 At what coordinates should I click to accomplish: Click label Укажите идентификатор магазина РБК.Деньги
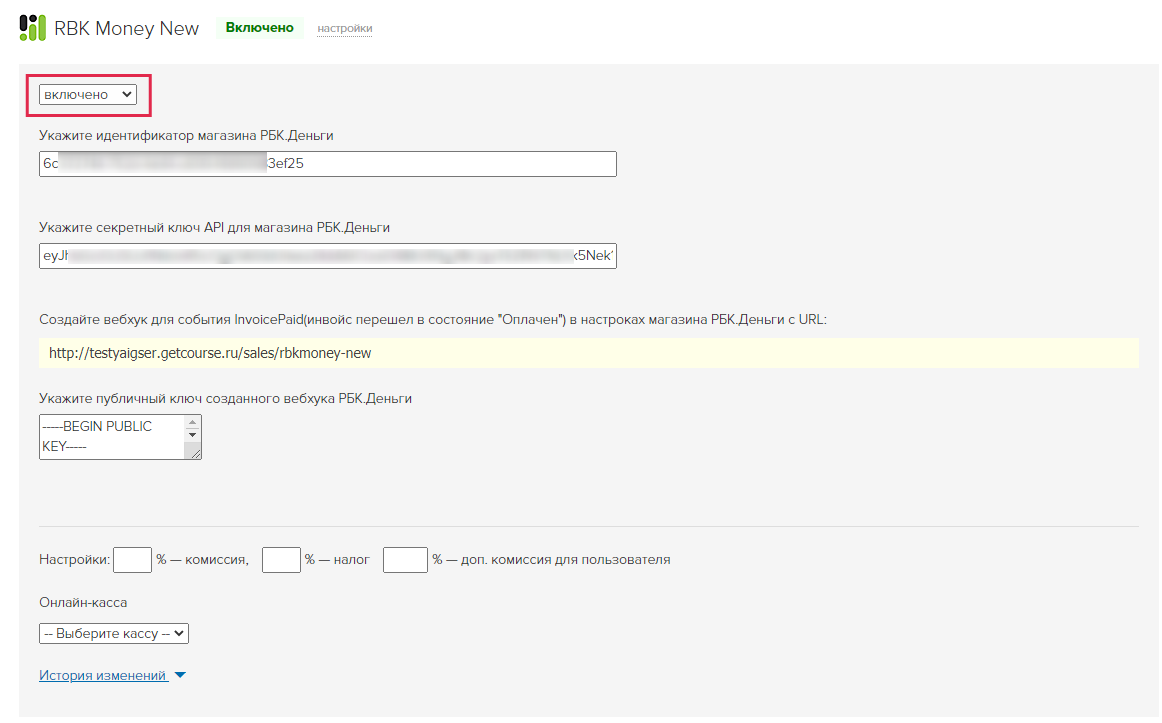(186, 136)
